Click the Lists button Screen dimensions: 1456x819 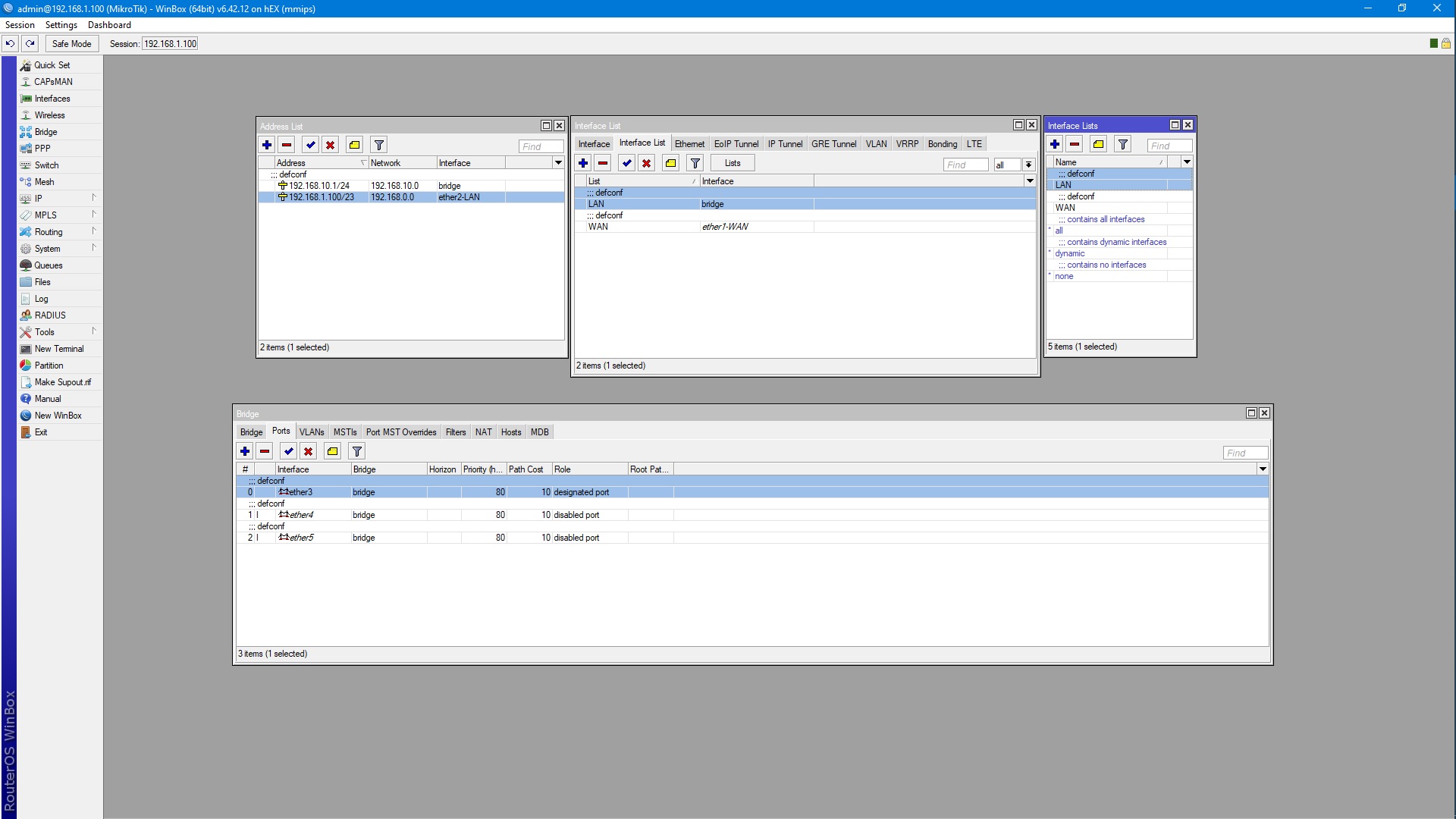[733, 163]
